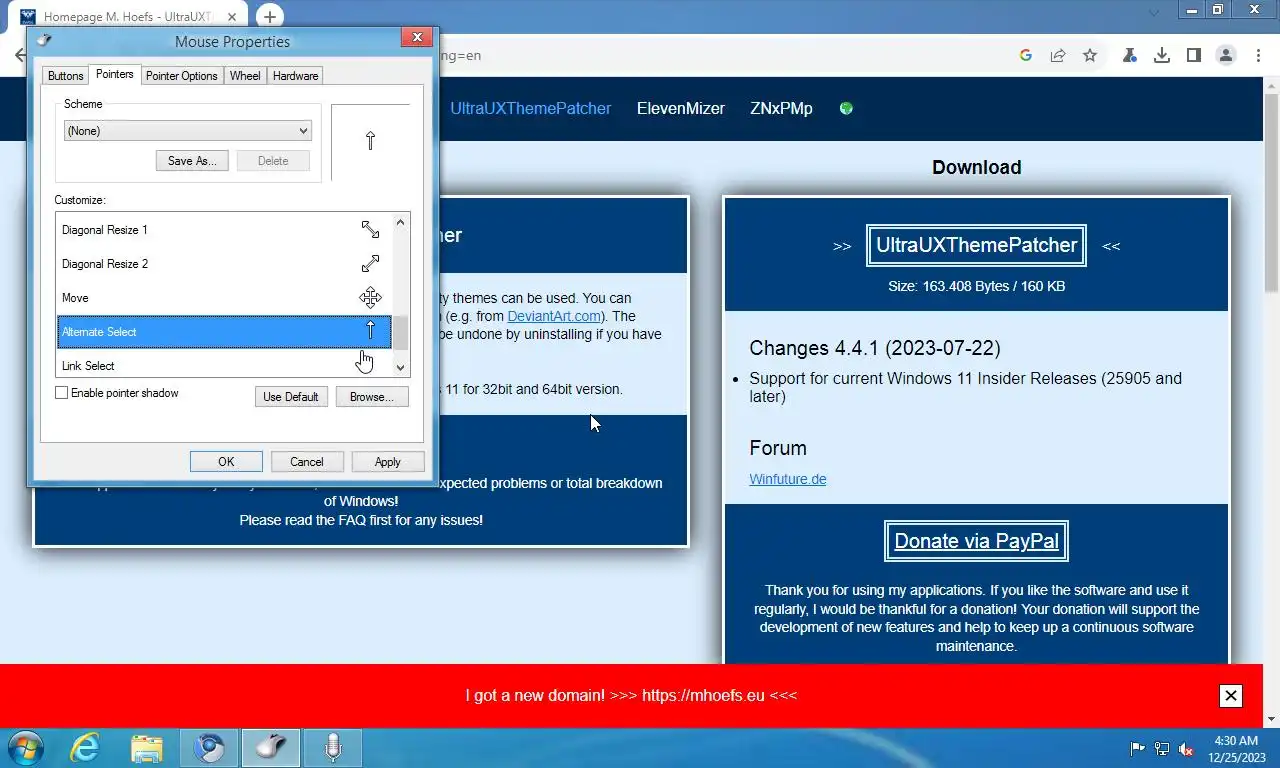Click the page scroll-up arrow
The height and width of the screenshot is (768, 1280).
pyautogui.click(x=1272, y=86)
